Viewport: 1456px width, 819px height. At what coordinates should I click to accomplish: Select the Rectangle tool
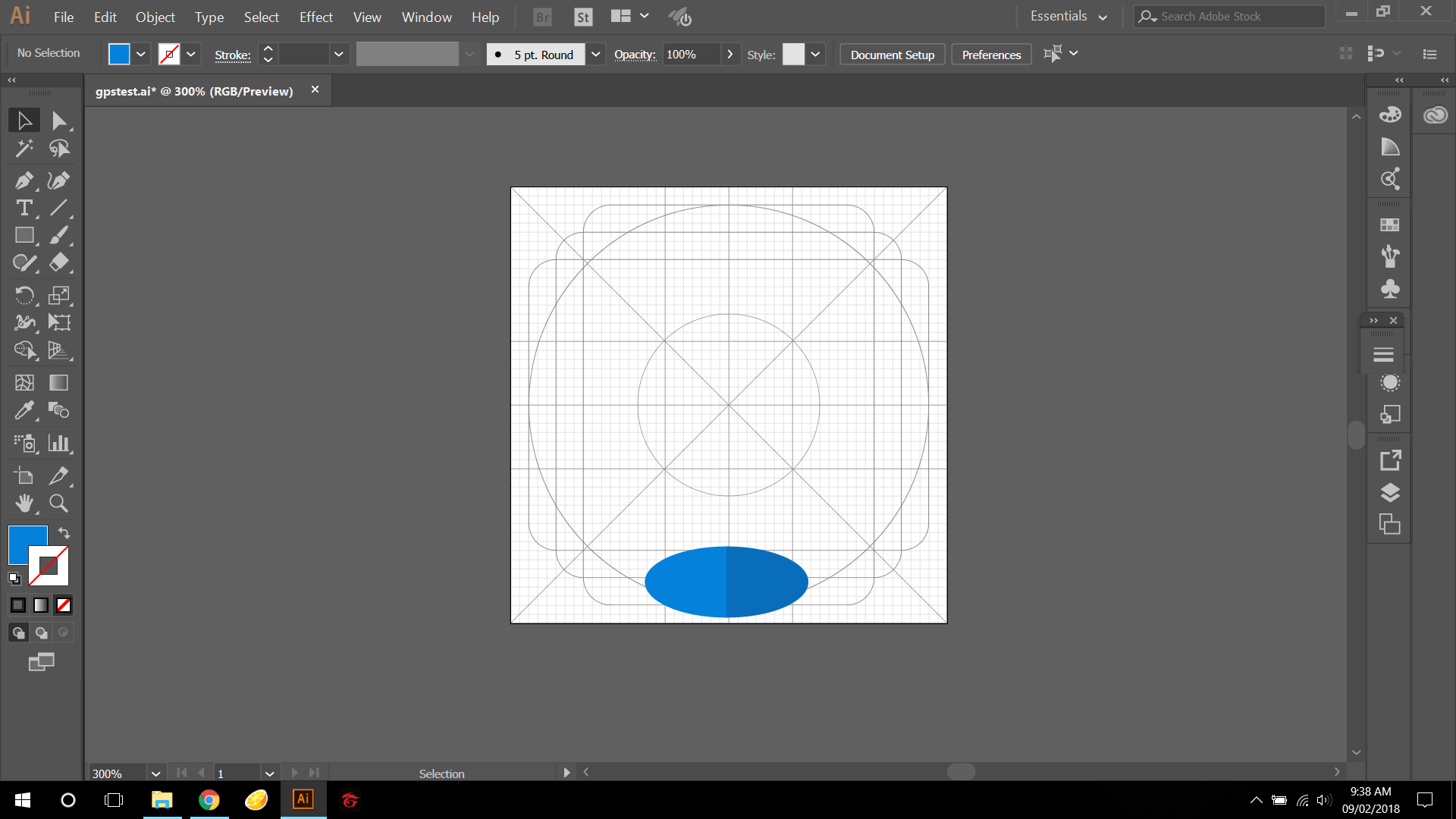(24, 235)
